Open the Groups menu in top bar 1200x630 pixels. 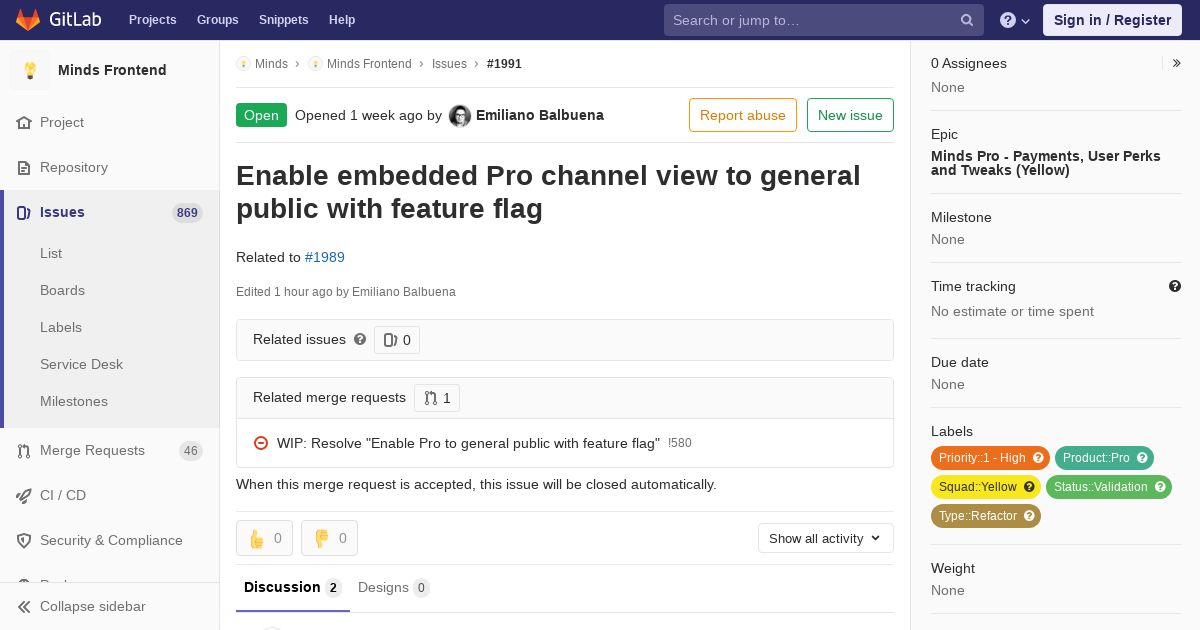pyautogui.click(x=217, y=20)
